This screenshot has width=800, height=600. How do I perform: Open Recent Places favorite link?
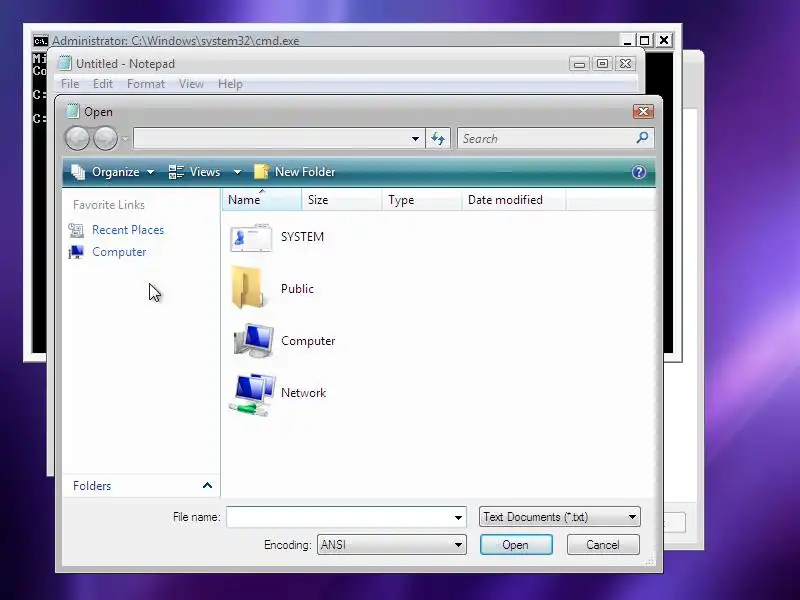coord(128,230)
